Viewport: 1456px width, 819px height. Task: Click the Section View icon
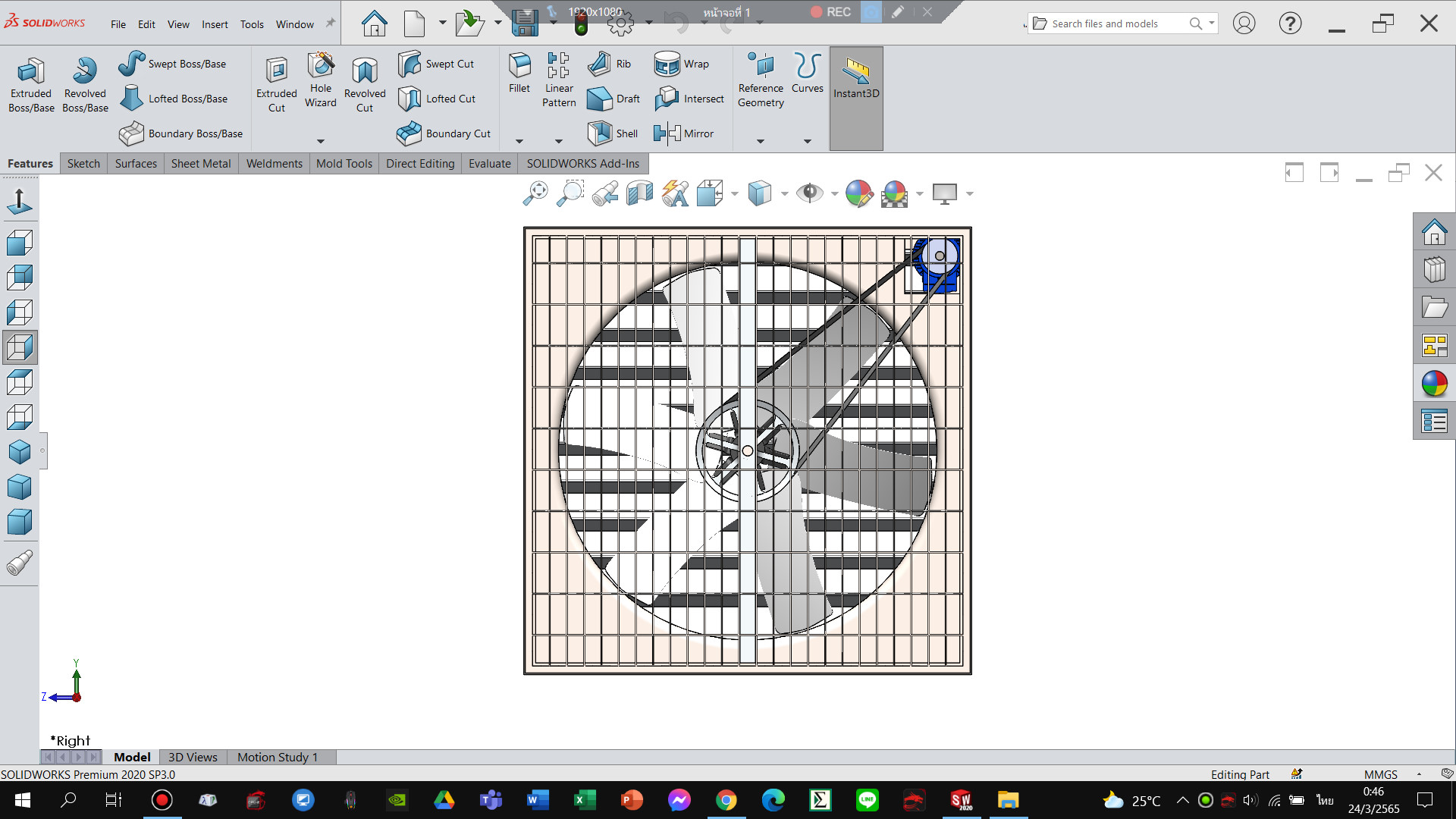(640, 193)
